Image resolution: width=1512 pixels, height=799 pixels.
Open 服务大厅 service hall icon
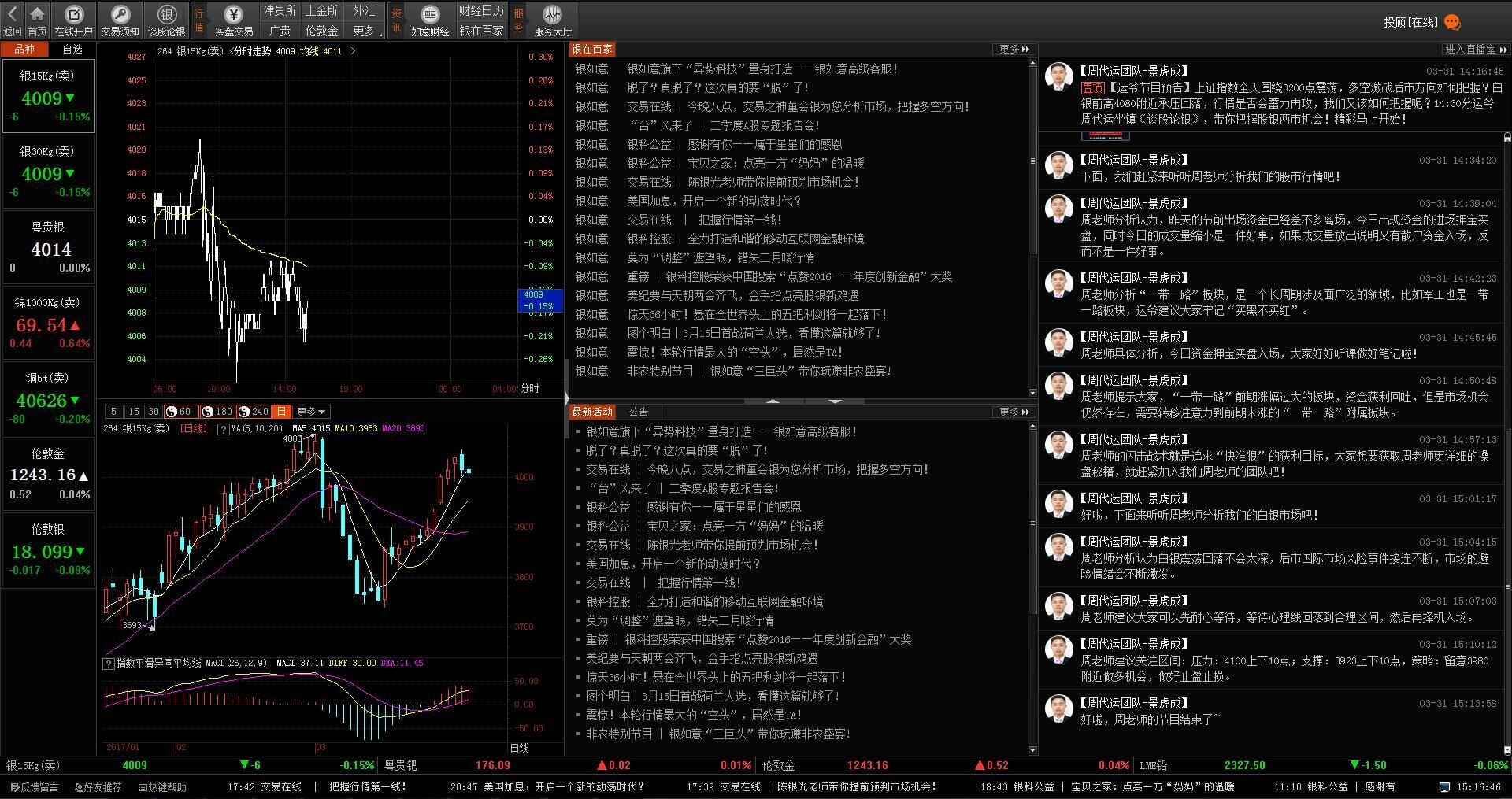pyautogui.click(x=552, y=15)
